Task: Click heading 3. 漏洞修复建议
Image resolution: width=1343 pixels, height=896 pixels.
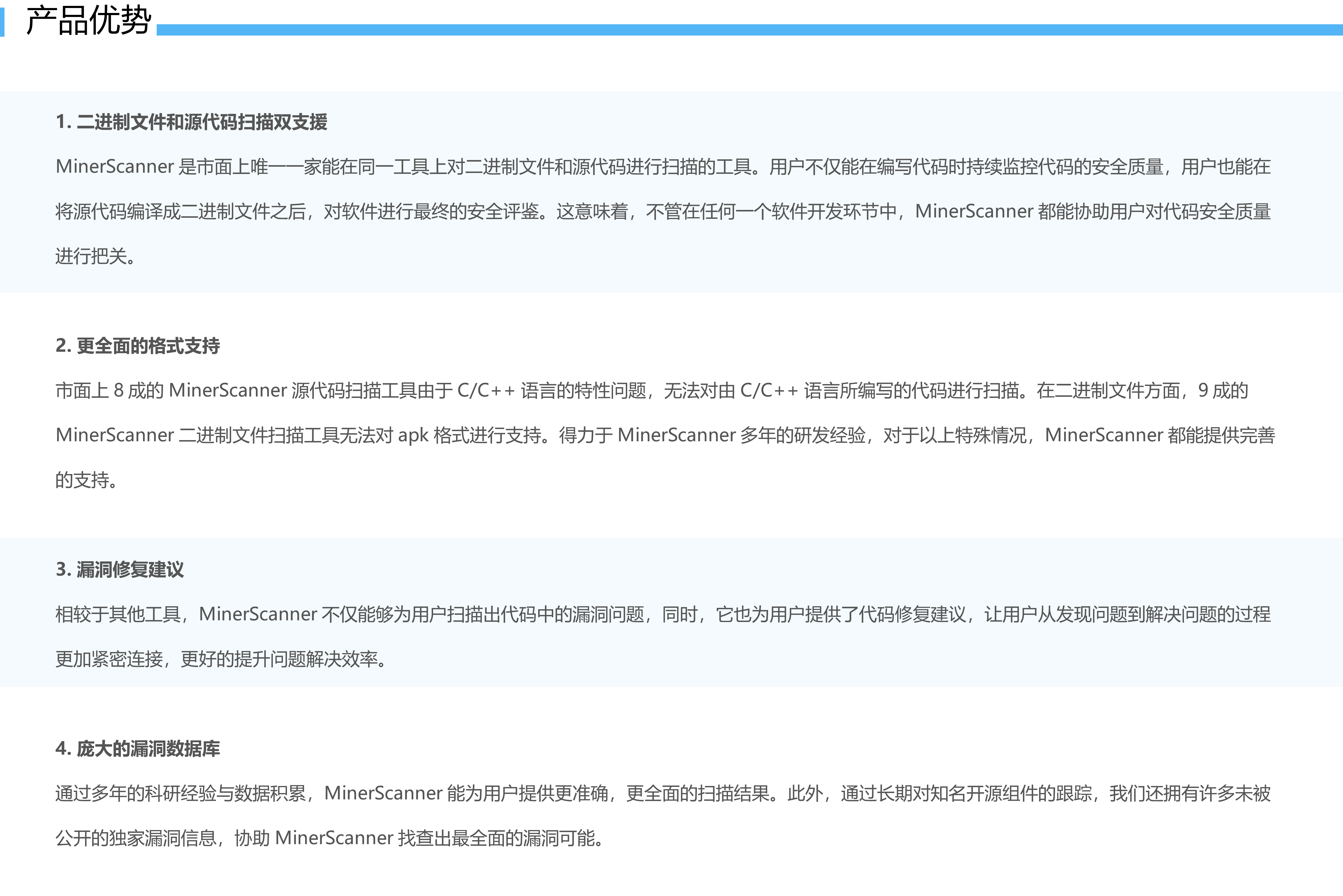Action: (x=120, y=570)
